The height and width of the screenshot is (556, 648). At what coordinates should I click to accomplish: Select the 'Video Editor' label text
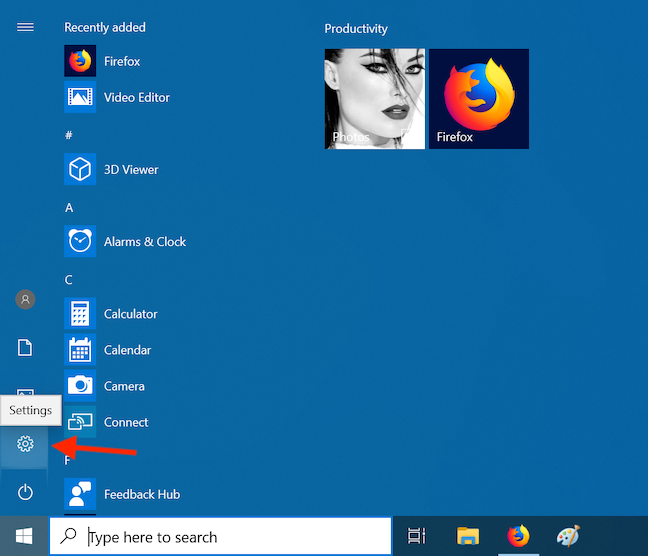[x=137, y=98]
